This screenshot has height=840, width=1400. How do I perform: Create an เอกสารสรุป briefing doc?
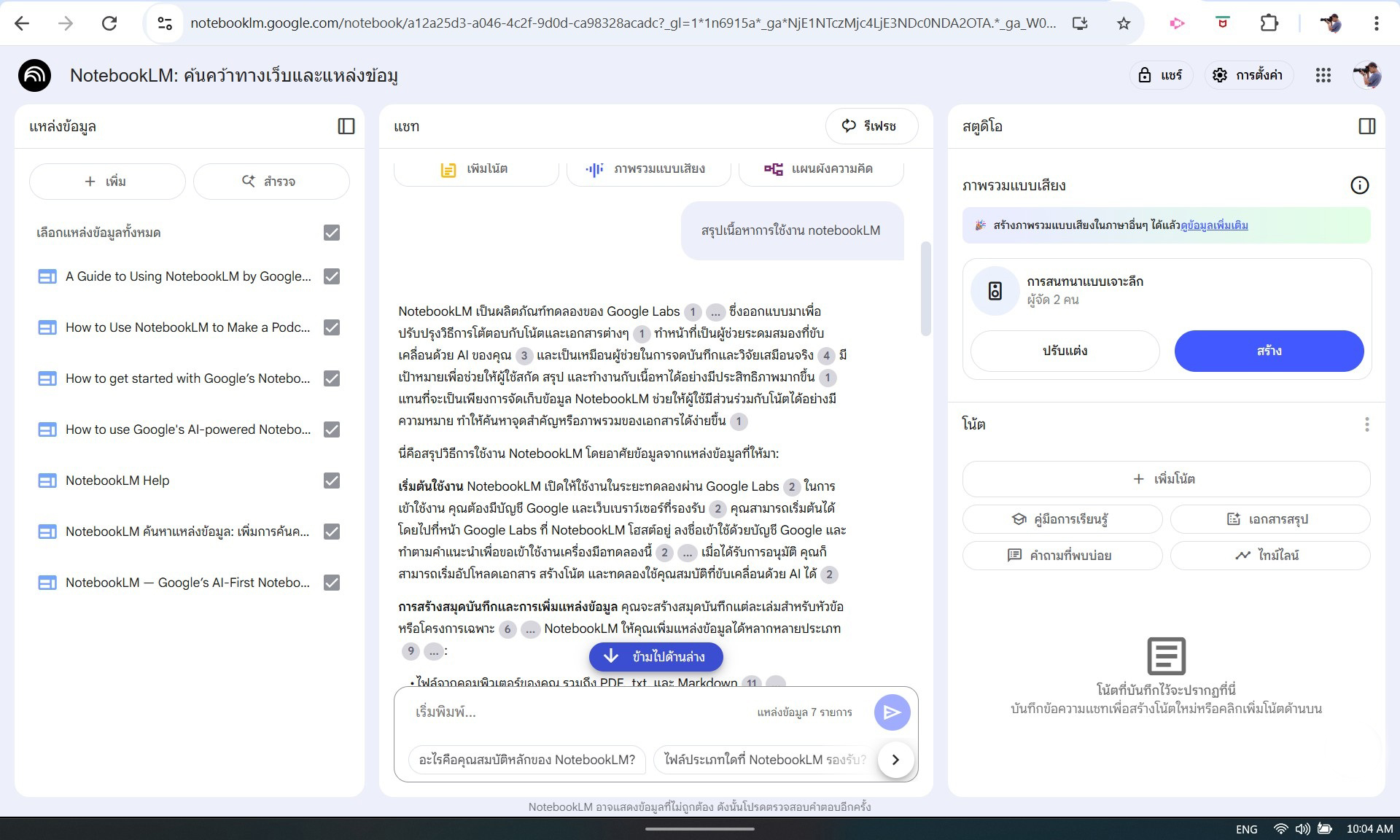[1270, 519]
